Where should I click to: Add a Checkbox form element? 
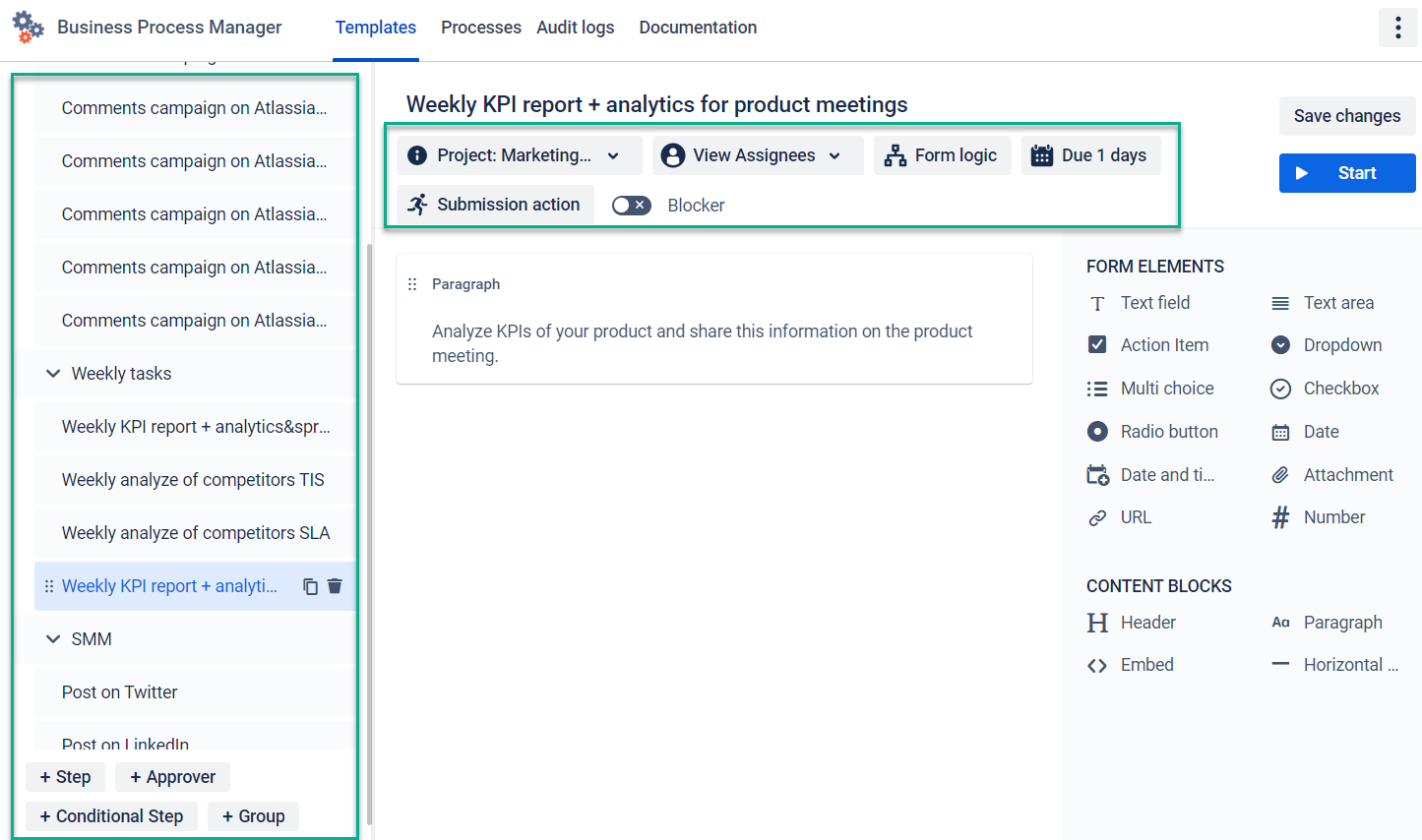click(x=1325, y=389)
